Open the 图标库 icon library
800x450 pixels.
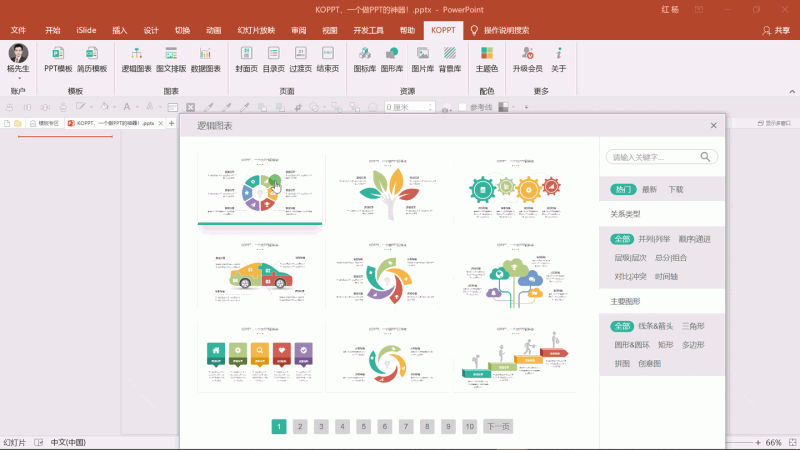click(365, 59)
